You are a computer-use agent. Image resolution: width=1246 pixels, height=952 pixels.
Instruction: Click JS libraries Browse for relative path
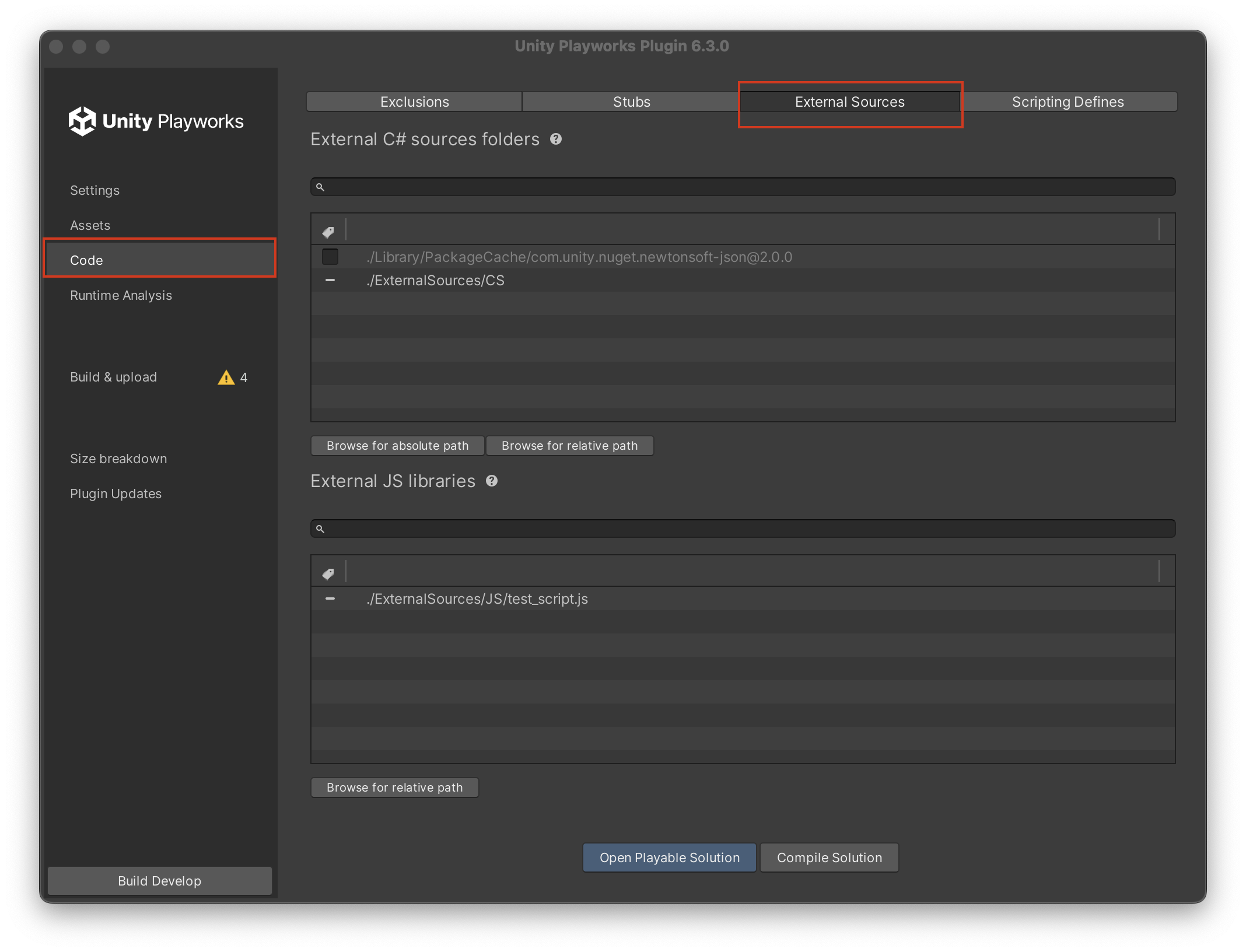pos(394,787)
